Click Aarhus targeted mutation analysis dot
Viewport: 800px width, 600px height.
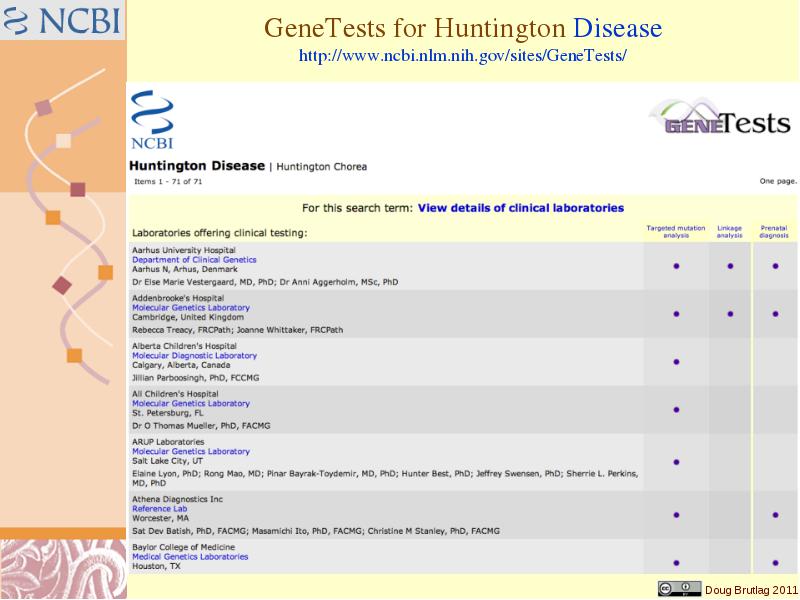[677, 266]
